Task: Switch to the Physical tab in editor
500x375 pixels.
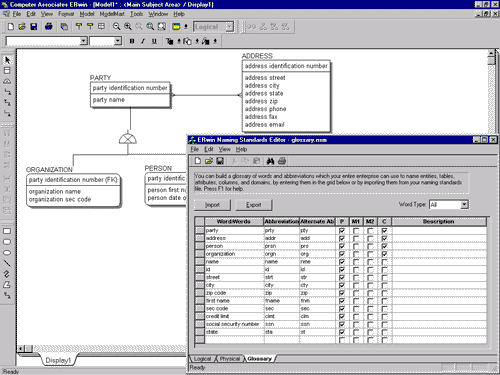Action: pyautogui.click(x=230, y=359)
